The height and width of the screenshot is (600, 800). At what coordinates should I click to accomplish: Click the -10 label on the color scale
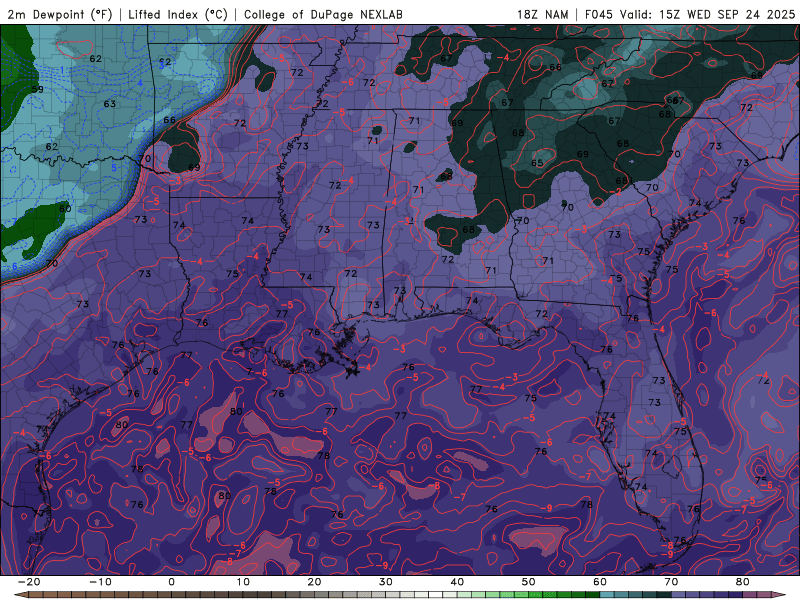pyautogui.click(x=100, y=582)
